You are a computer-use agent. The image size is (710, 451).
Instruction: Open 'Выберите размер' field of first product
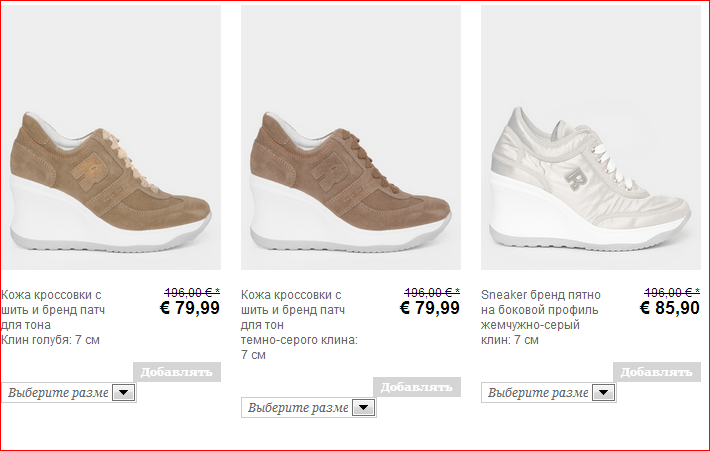tap(69, 393)
